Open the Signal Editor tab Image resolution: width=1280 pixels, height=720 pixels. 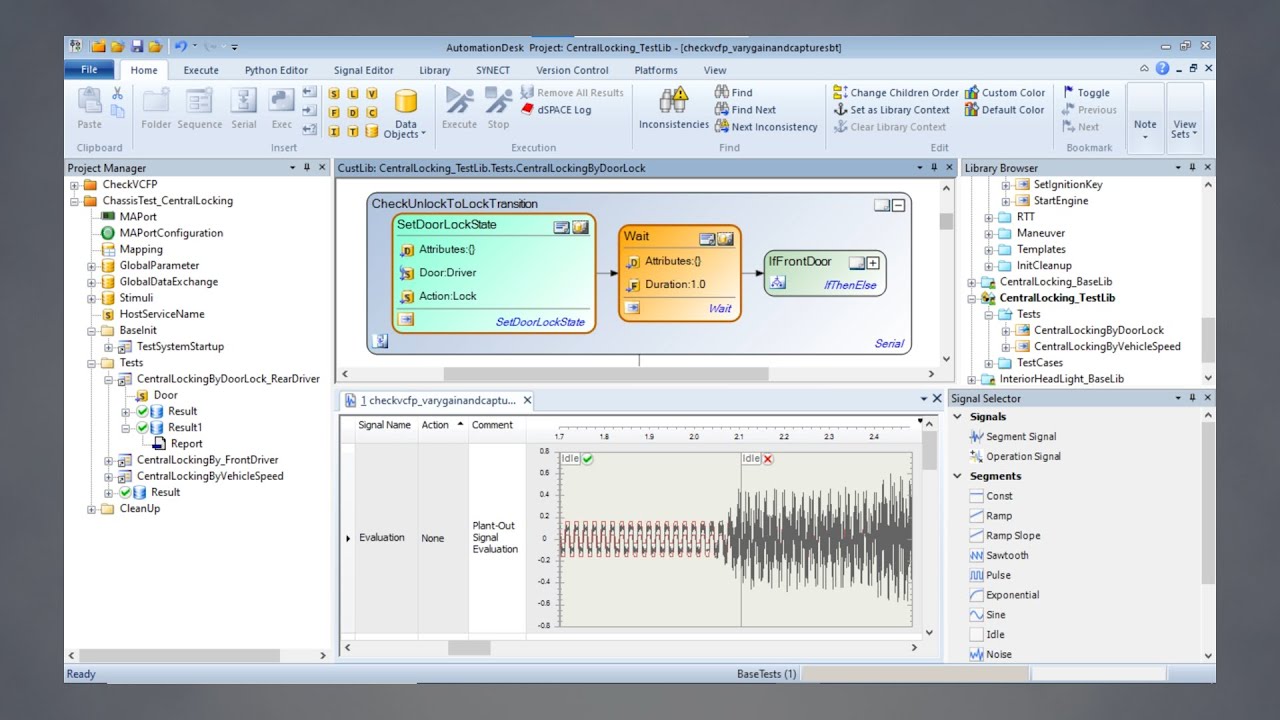363,70
